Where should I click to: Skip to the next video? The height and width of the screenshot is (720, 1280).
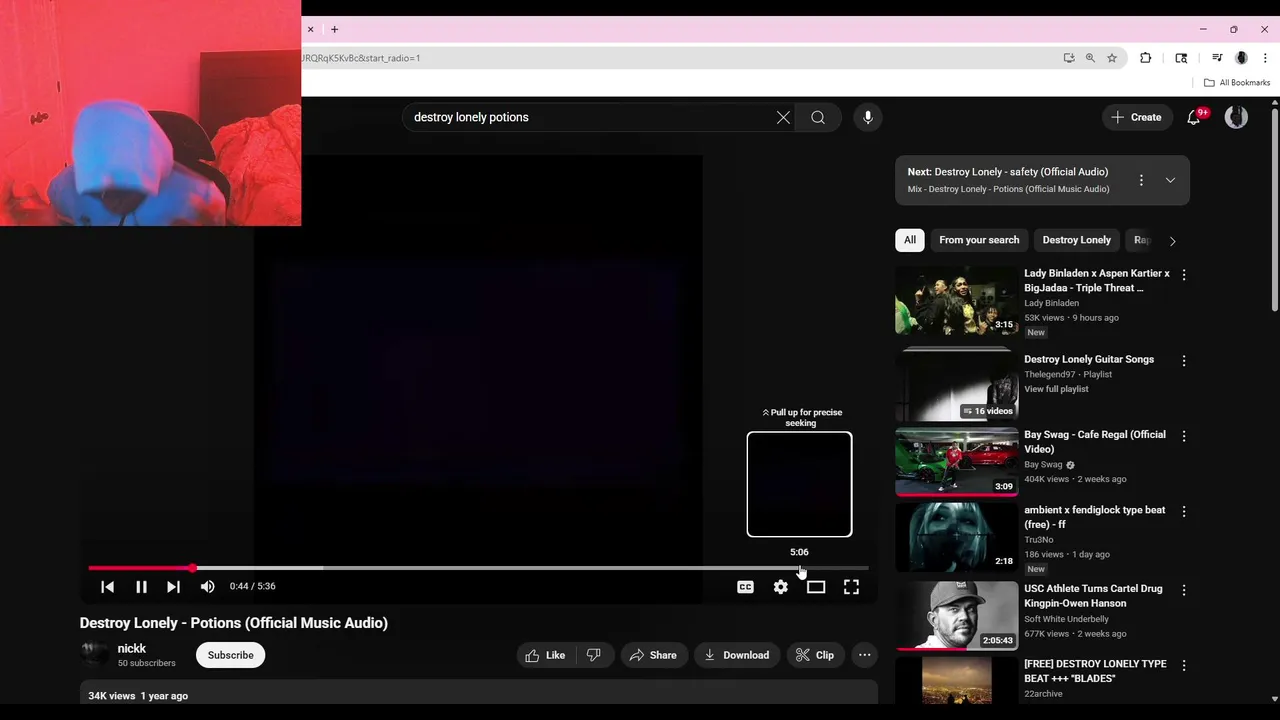(173, 587)
